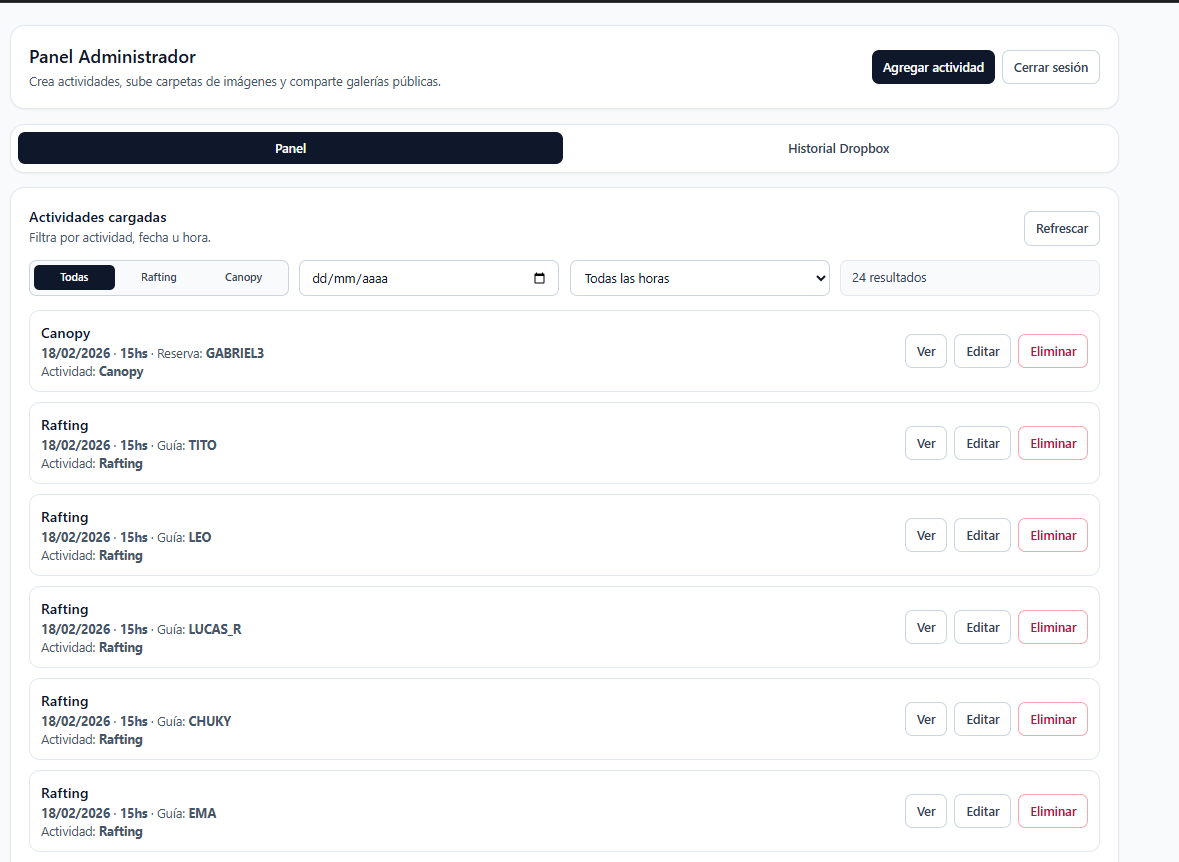The width and height of the screenshot is (1179, 862).
Task: Open the calendar picker icon in date field
Action: [539, 278]
